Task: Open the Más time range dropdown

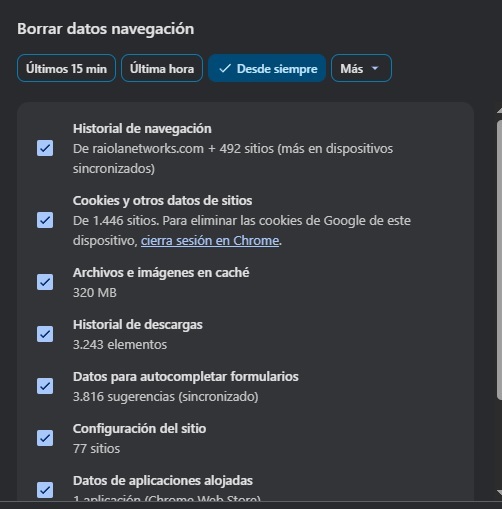Action: pyautogui.click(x=361, y=68)
